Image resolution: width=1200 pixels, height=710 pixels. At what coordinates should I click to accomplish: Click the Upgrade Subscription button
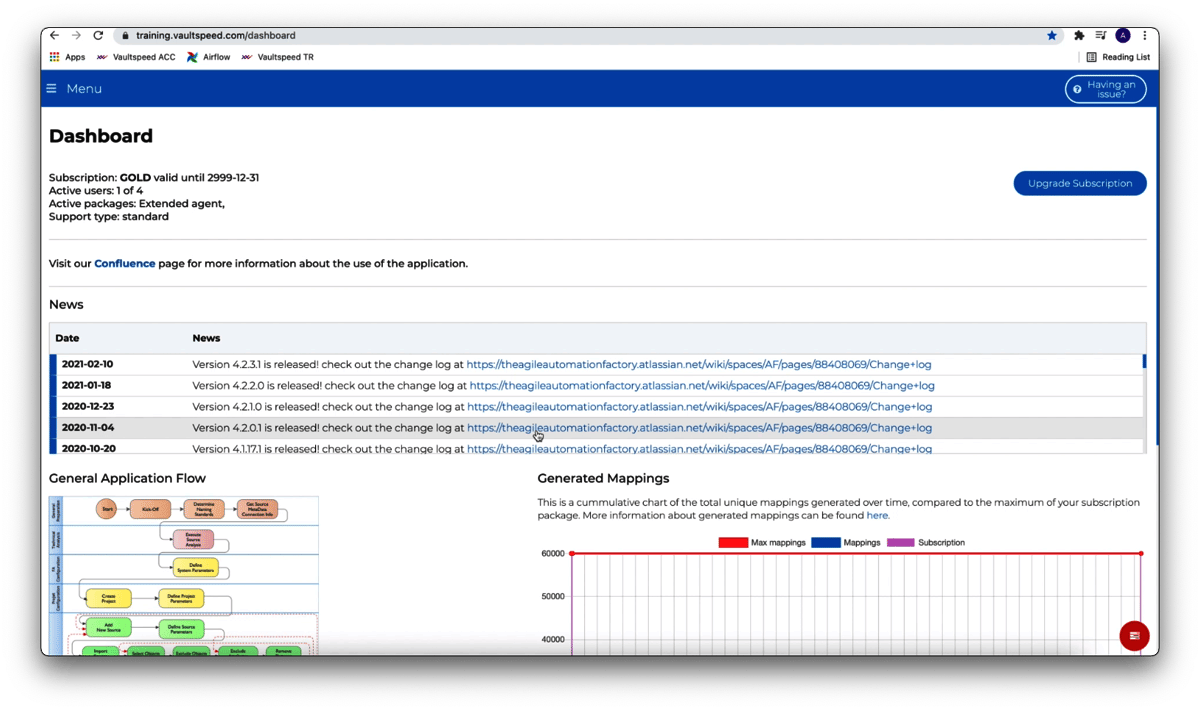click(x=1080, y=183)
